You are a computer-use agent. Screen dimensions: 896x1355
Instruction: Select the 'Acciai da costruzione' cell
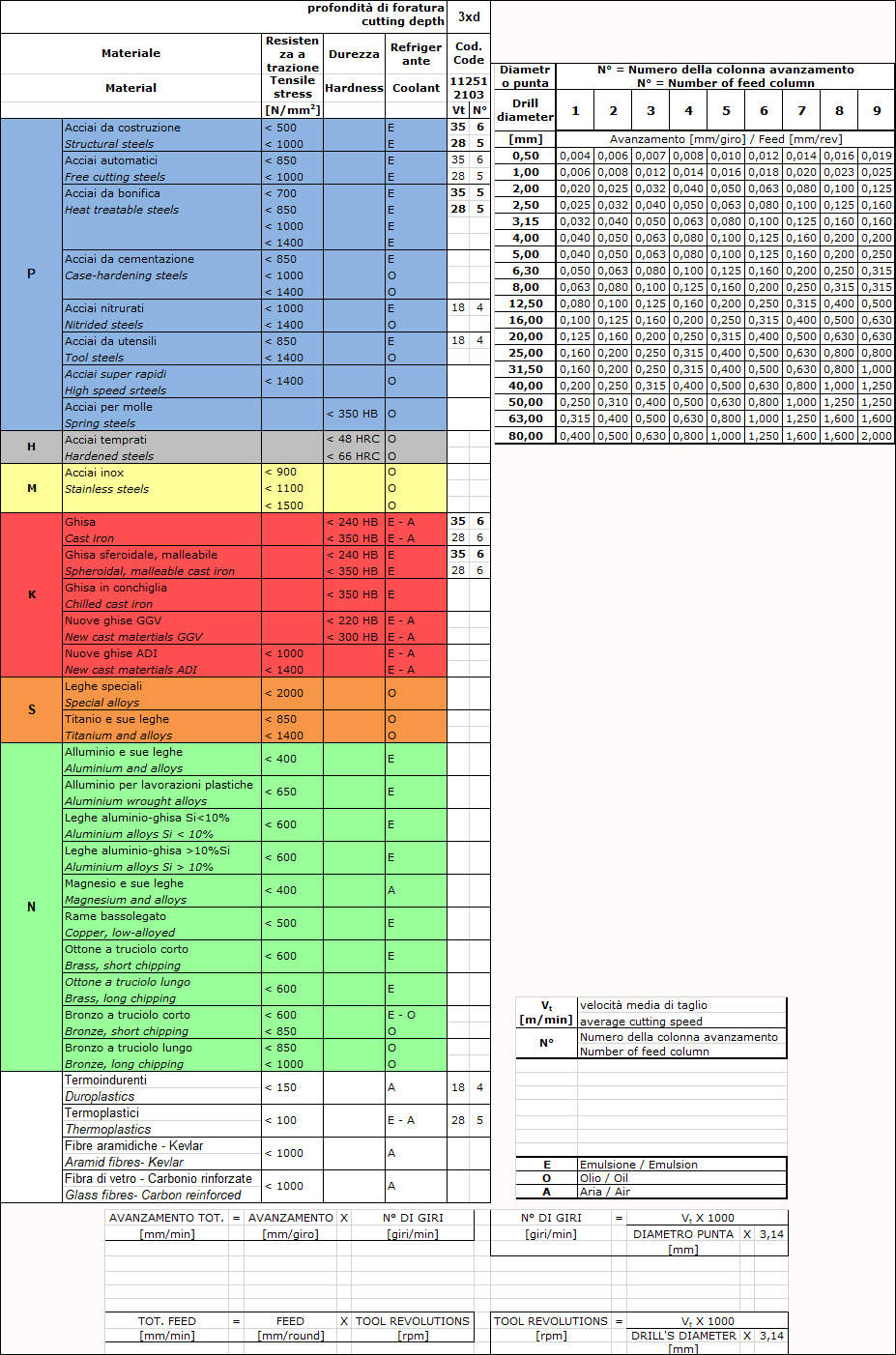coord(162,128)
